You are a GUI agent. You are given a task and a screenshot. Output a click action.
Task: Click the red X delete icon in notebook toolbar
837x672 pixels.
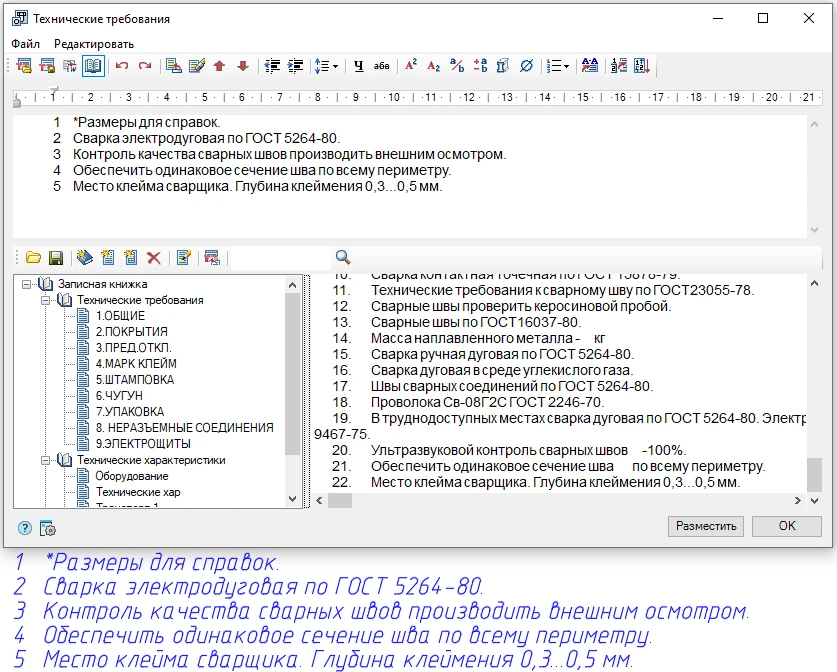coord(154,258)
